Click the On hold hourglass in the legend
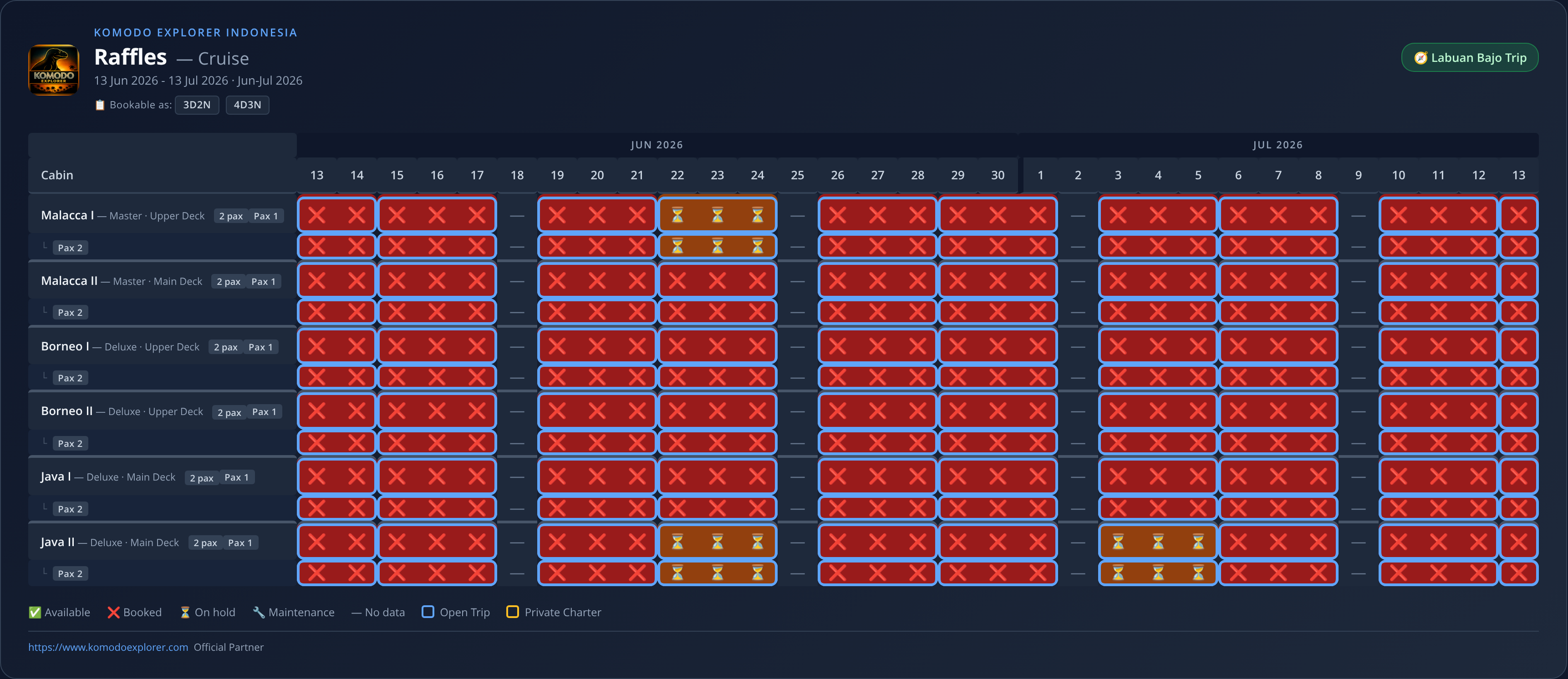This screenshot has width=1568, height=679. [x=185, y=612]
